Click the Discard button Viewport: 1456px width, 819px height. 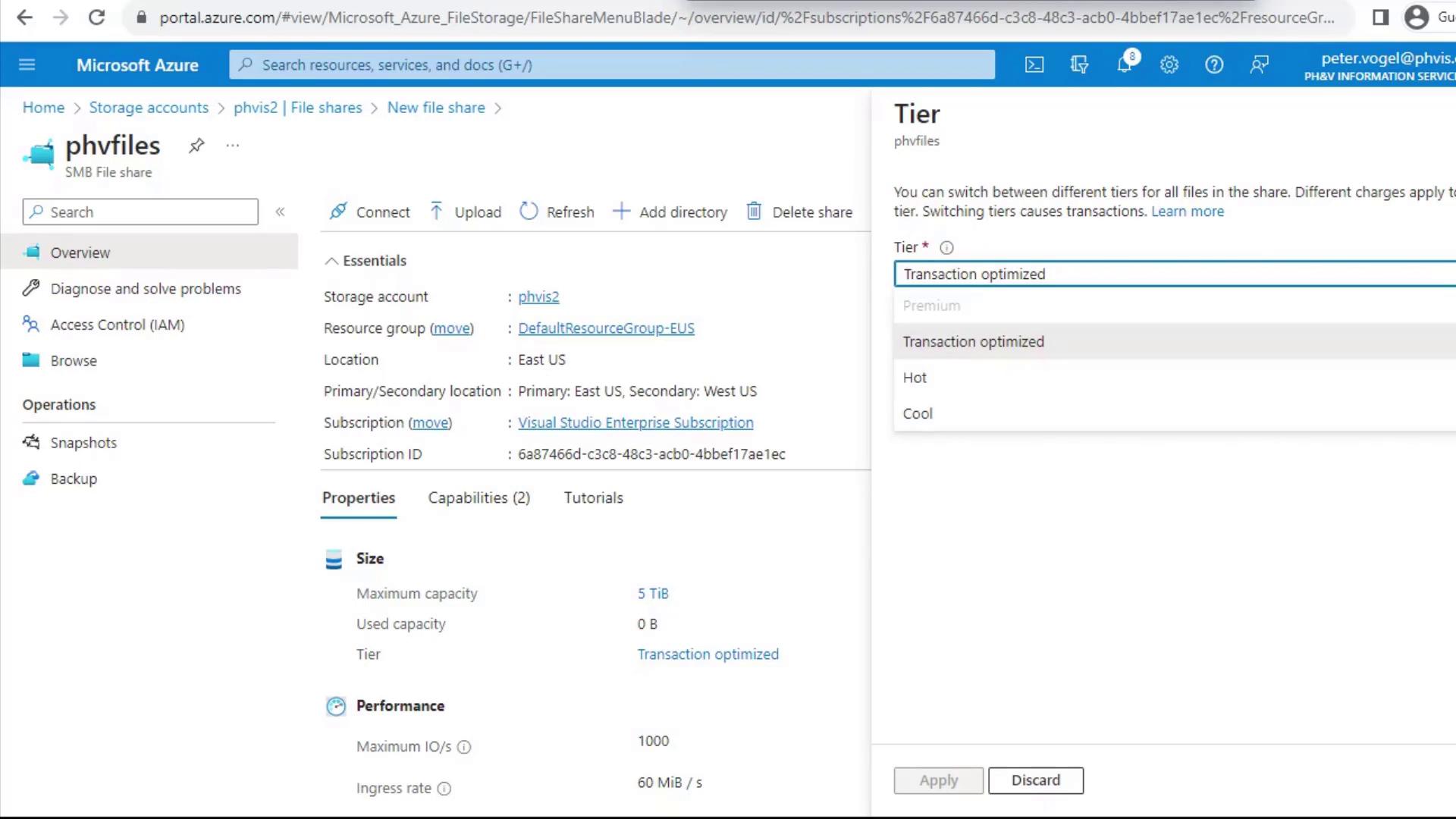click(x=1035, y=780)
